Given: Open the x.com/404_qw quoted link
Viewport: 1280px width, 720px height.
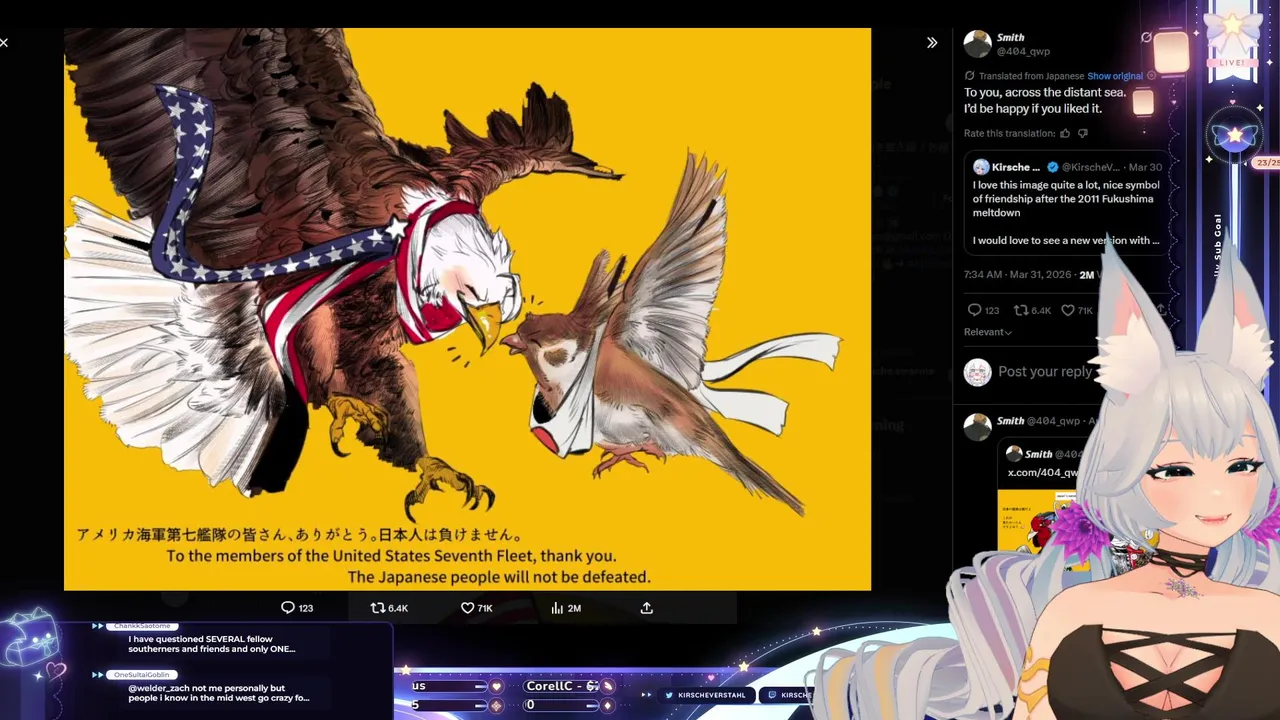Looking at the screenshot, I should [x=1043, y=472].
